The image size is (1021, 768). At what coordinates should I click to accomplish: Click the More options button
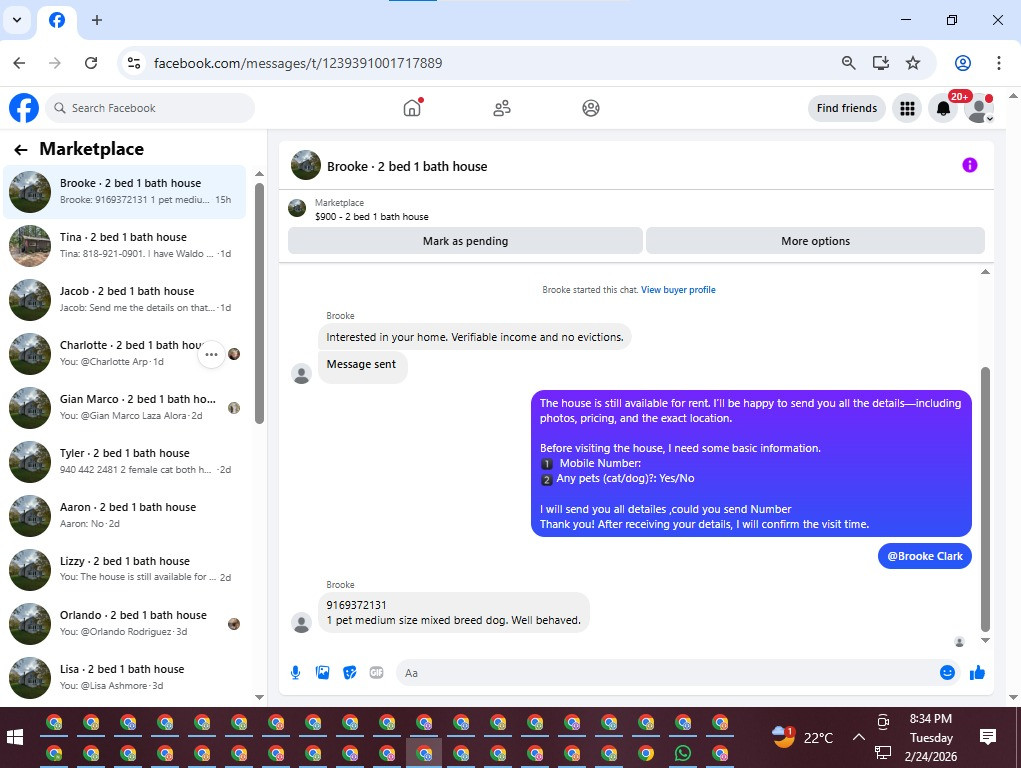click(x=815, y=241)
